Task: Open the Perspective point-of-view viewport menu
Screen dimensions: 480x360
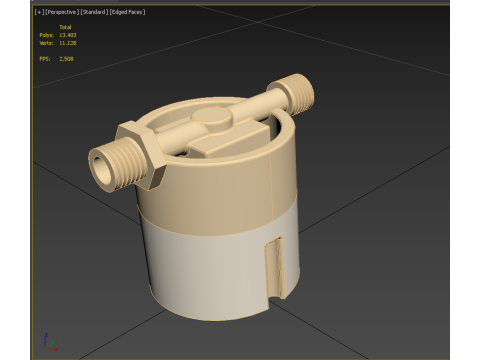Action: 62,12
